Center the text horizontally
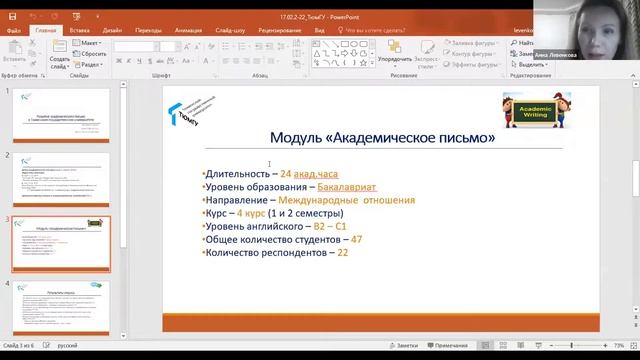This screenshot has width=640, height=360. click(236, 61)
